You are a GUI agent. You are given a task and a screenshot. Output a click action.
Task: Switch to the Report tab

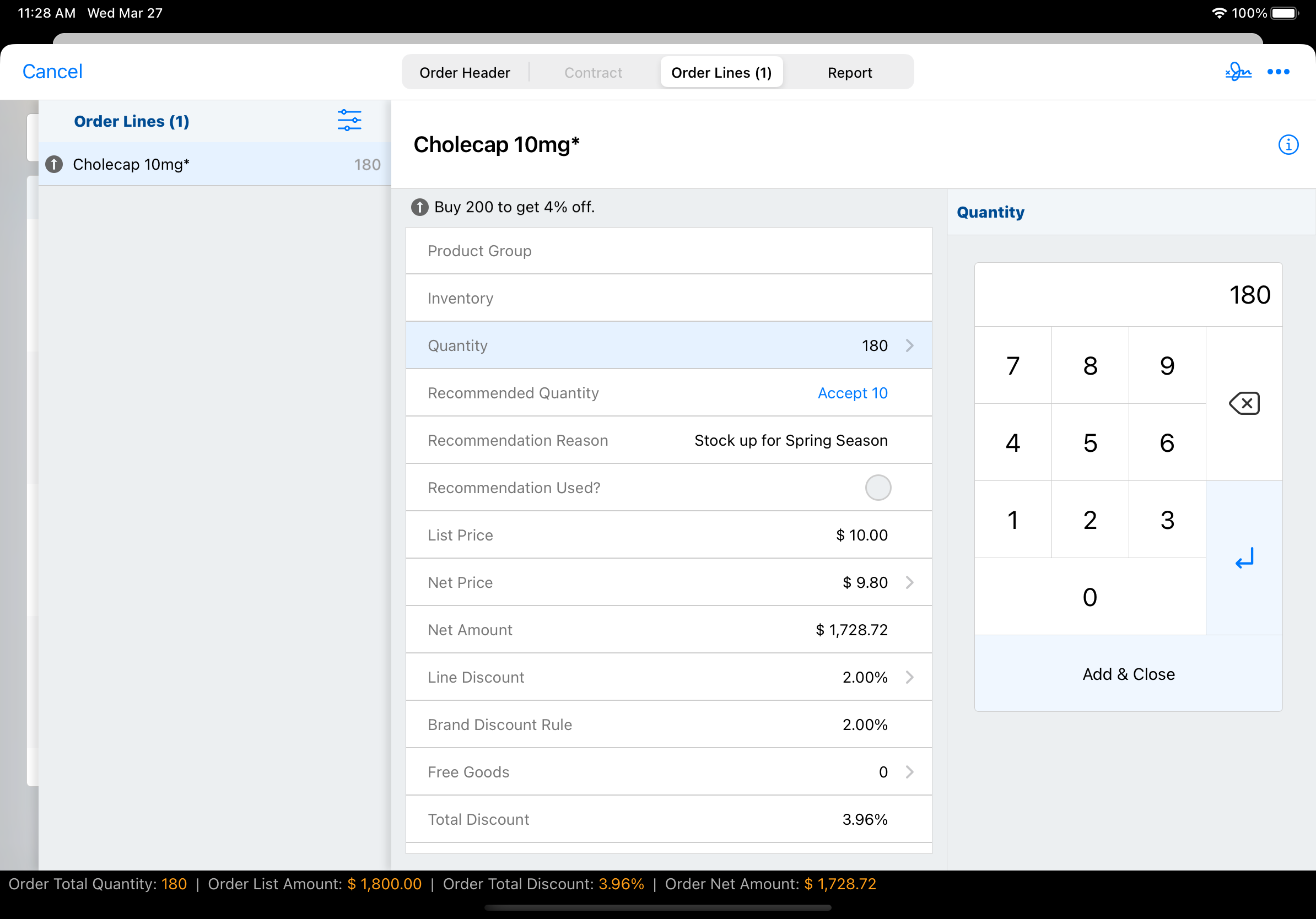click(x=849, y=73)
